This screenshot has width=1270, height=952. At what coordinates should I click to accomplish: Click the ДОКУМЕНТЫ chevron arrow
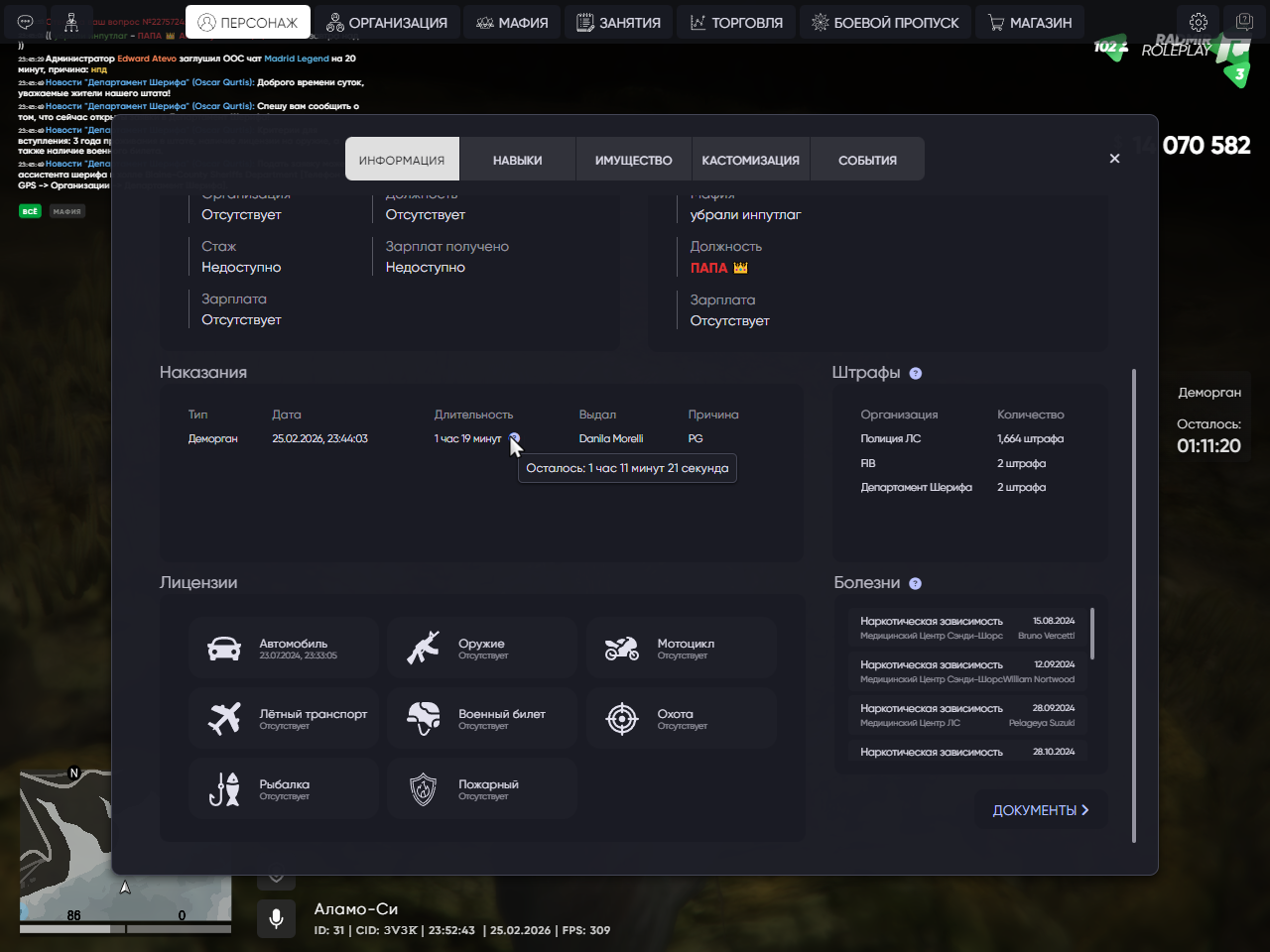[x=1085, y=810]
